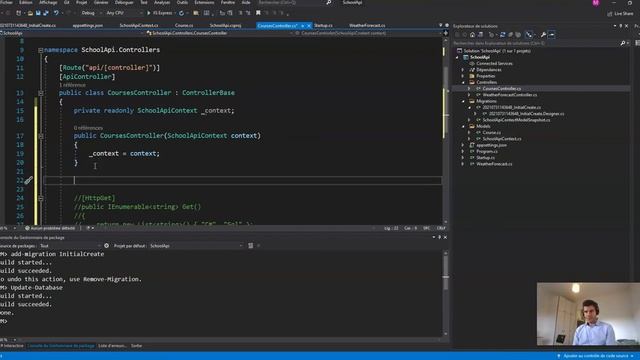Click the no issues found status indicator
Image resolution: width=640 pixels, height=360 pixels.
pyautogui.click(x=50, y=228)
